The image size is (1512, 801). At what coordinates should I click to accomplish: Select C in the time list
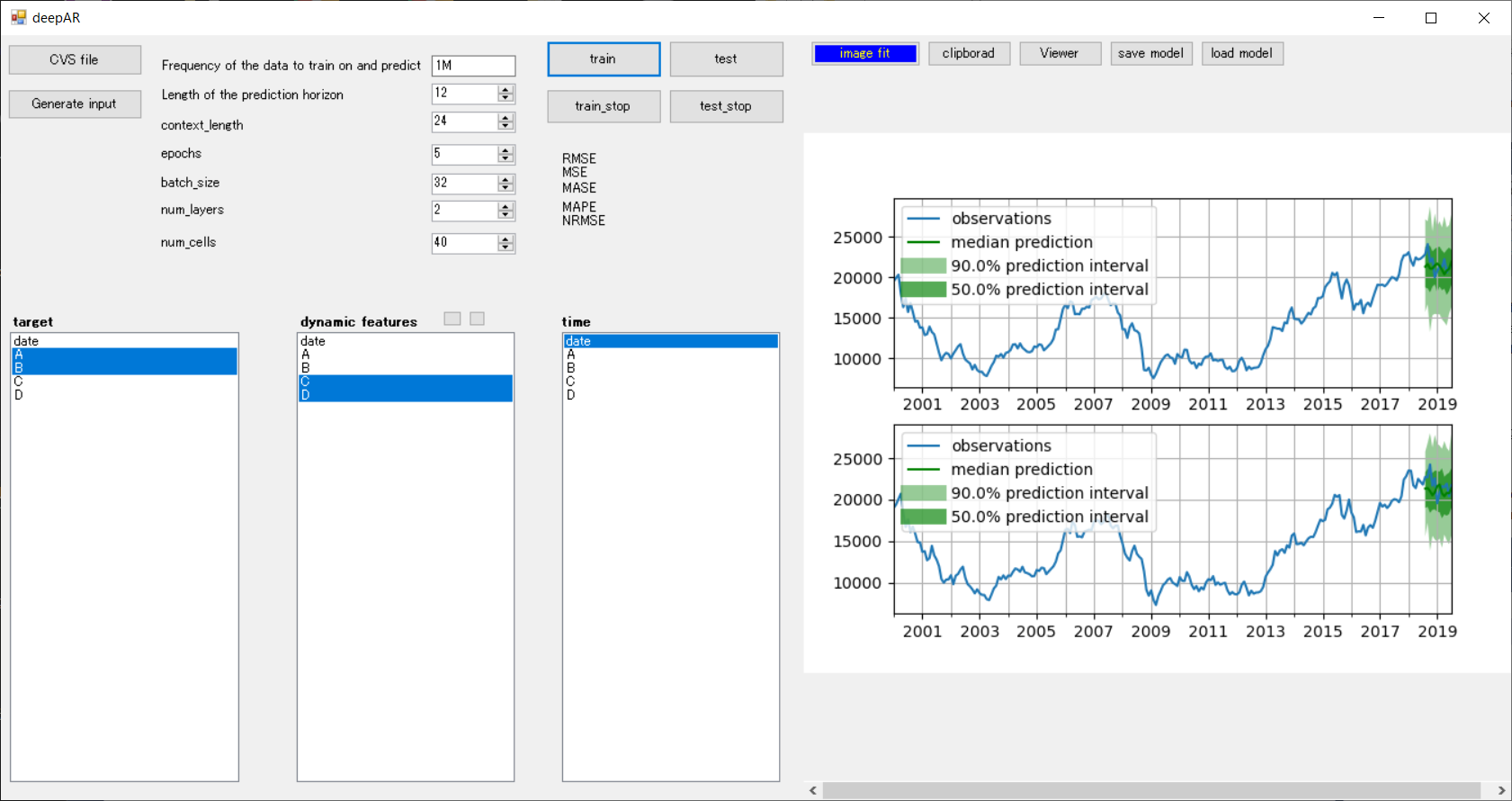671,382
